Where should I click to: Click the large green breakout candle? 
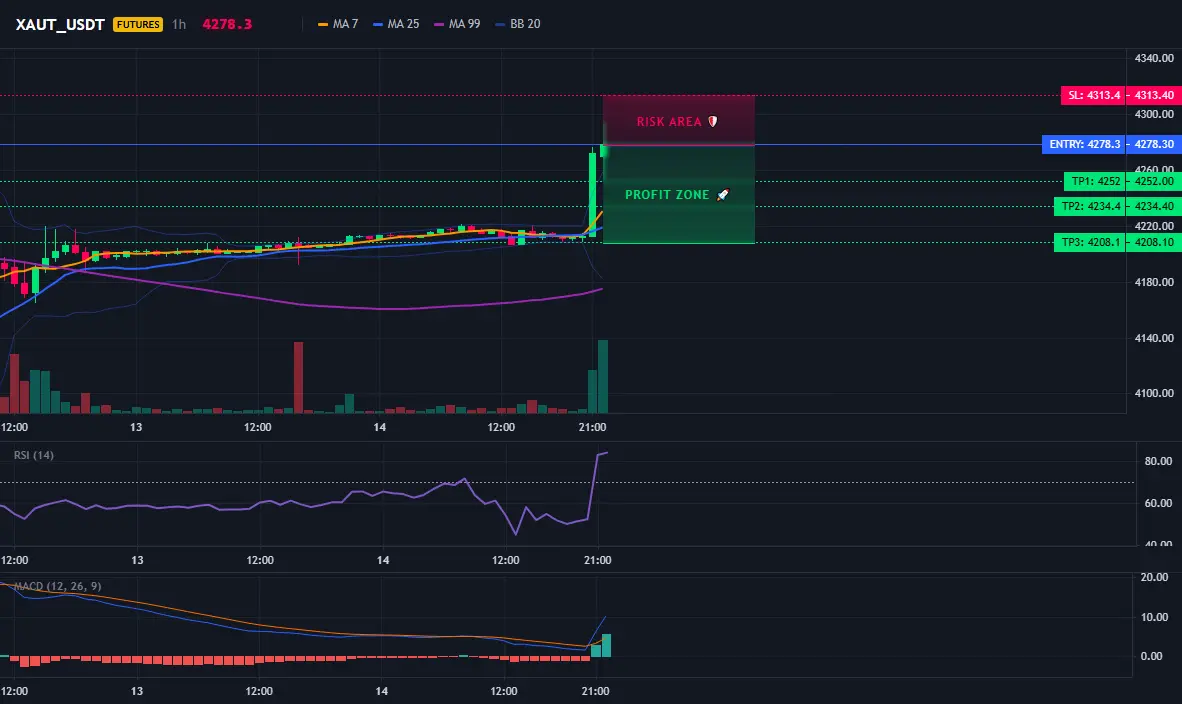(593, 194)
